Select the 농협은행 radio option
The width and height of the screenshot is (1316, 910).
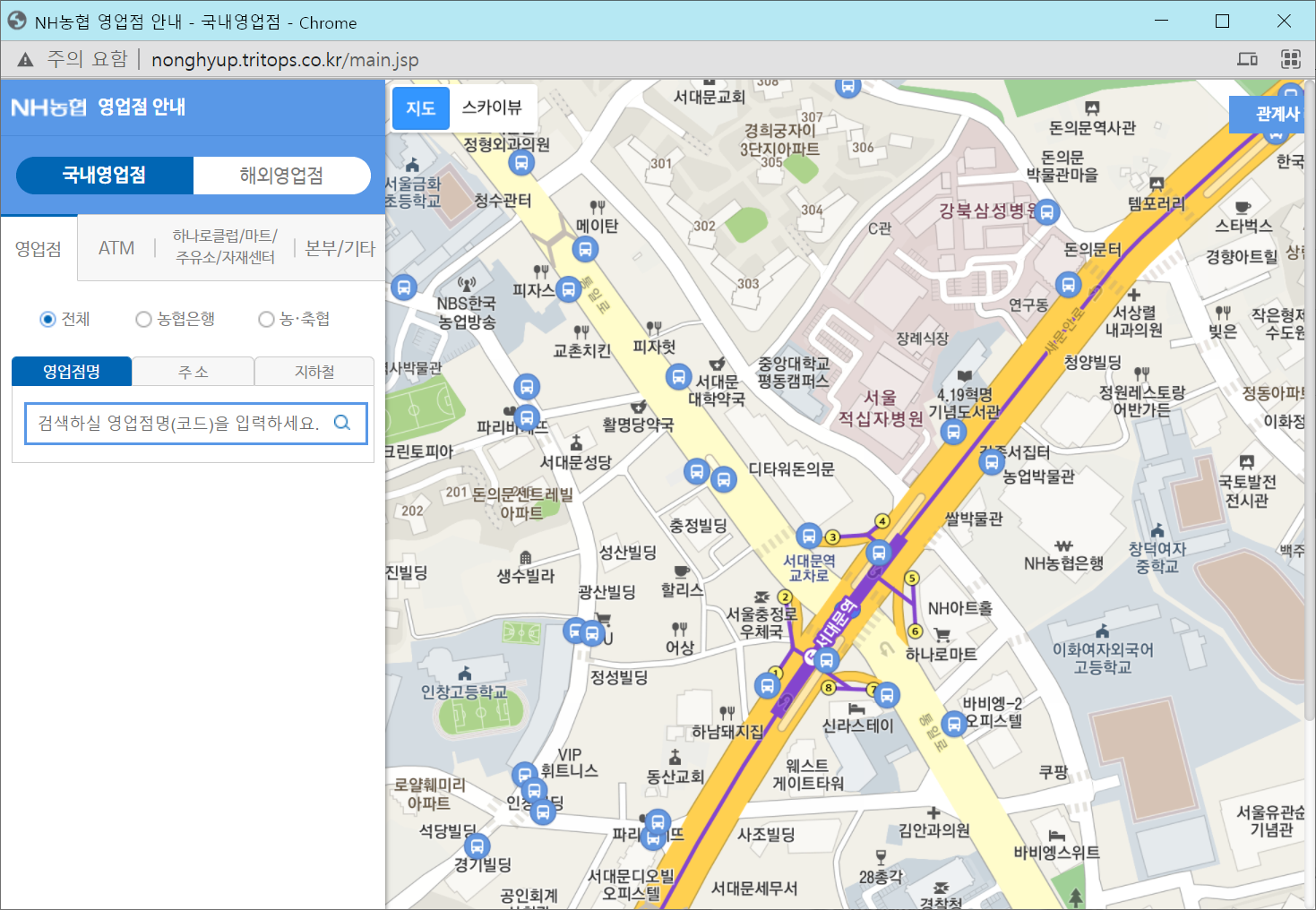pos(143,320)
